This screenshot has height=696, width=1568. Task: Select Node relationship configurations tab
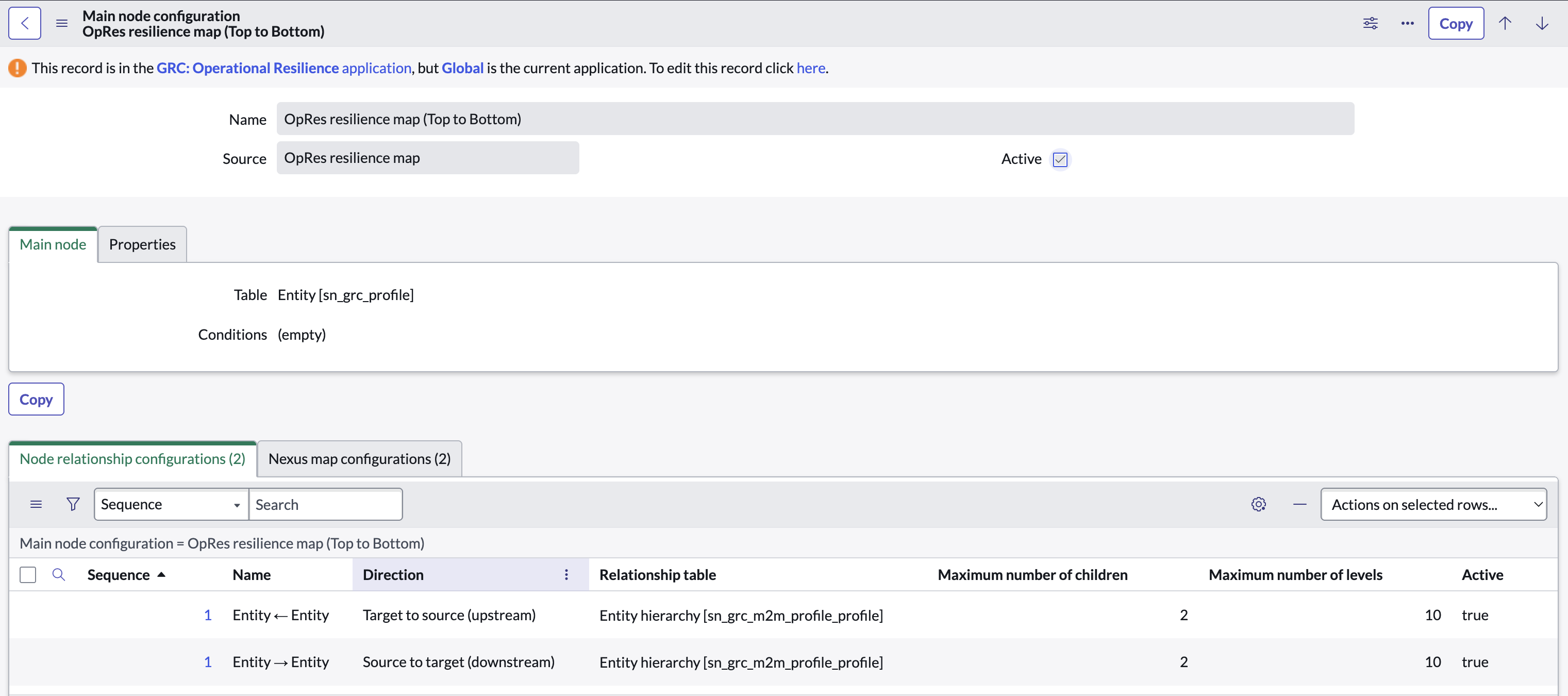click(x=132, y=458)
